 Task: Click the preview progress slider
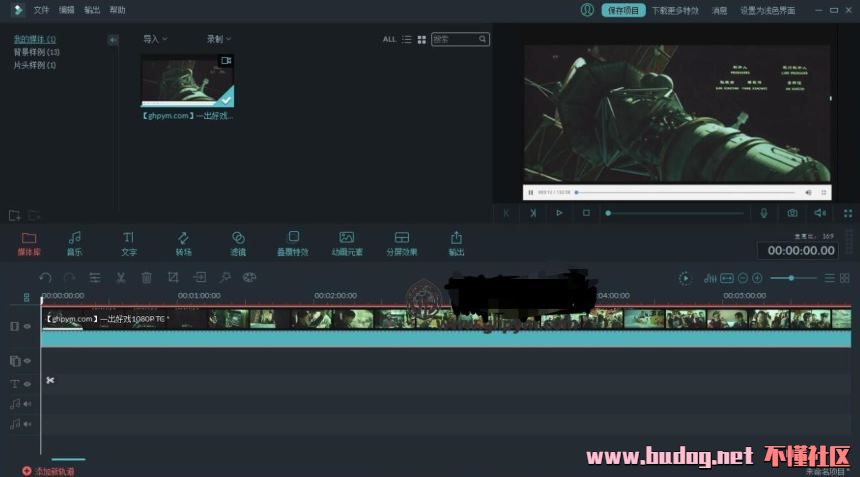click(x=675, y=213)
